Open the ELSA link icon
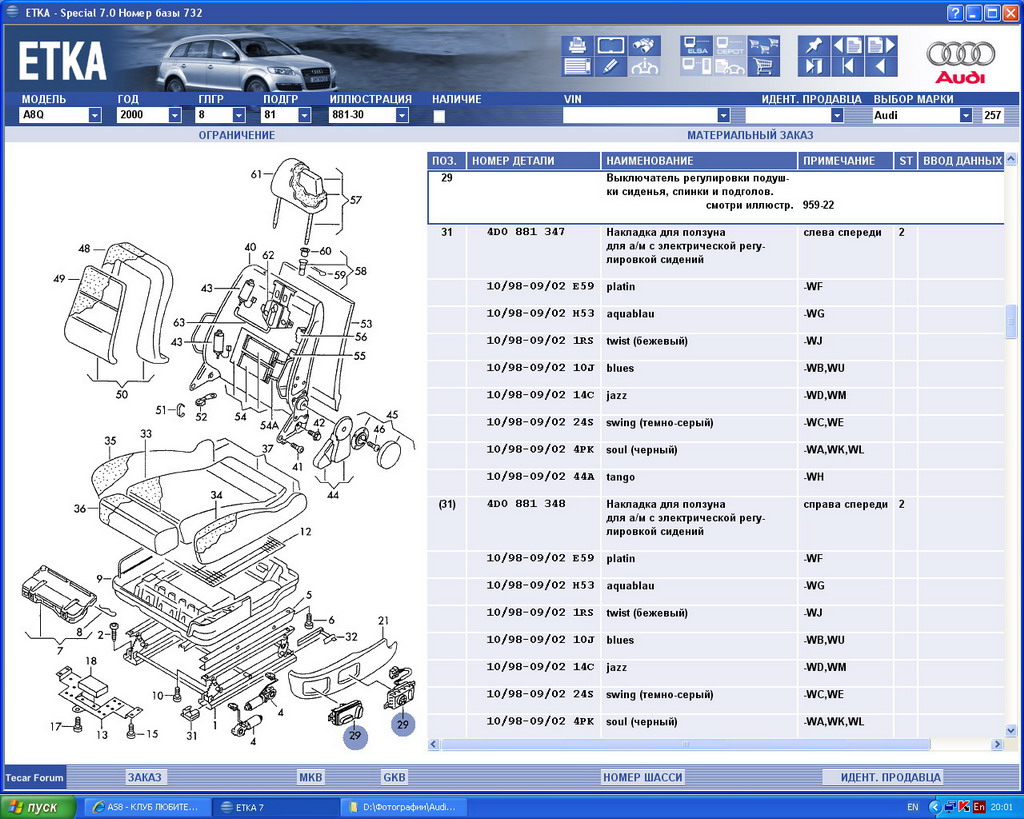 (696, 45)
